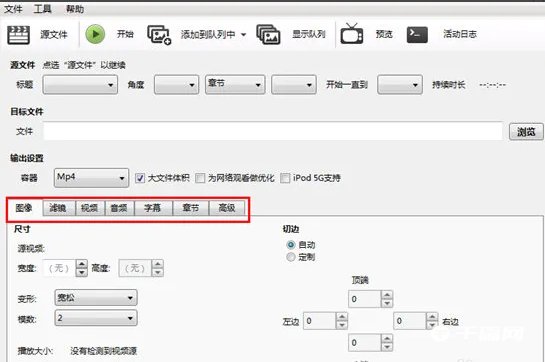This screenshot has width=545, height=362.
Task: Open the chapter end dropdown after 开始一直到
Action: pos(400,85)
